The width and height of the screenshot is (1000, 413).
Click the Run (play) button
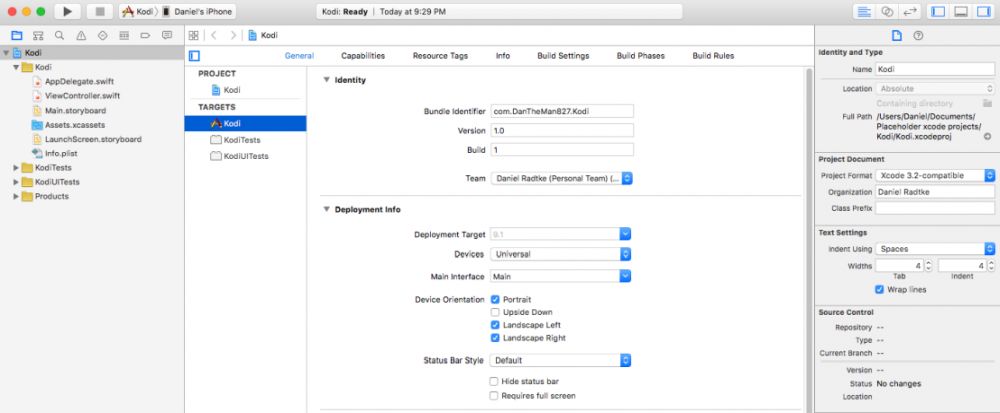[67, 11]
